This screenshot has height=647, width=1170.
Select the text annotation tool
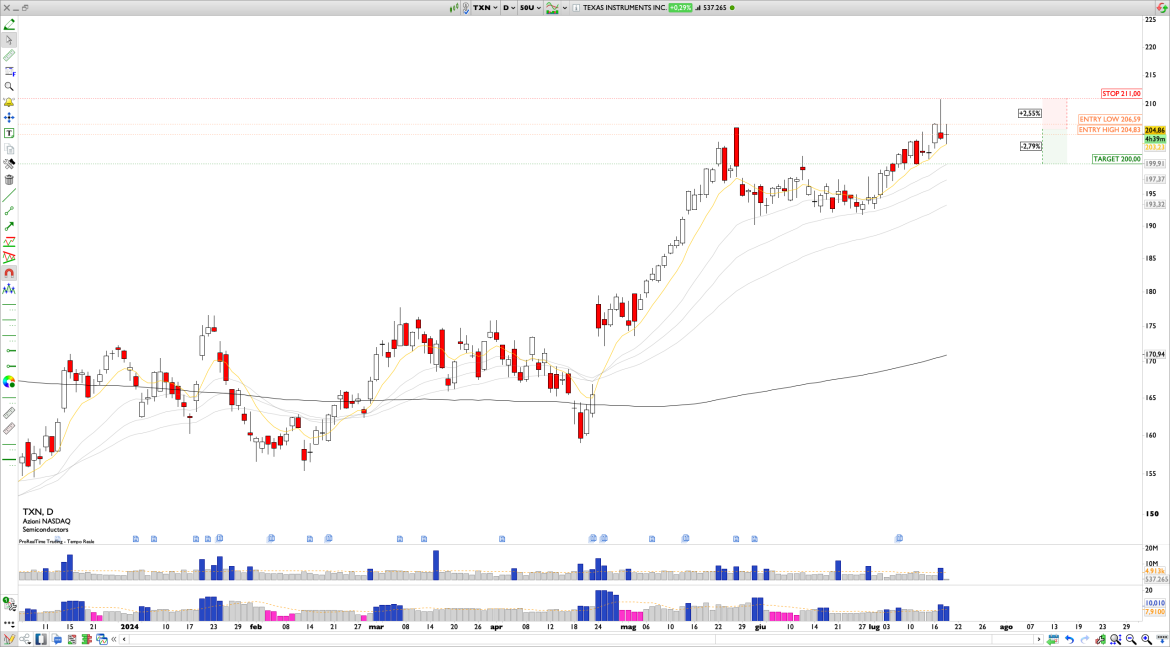pyautogui.click(x=9, y=133)
